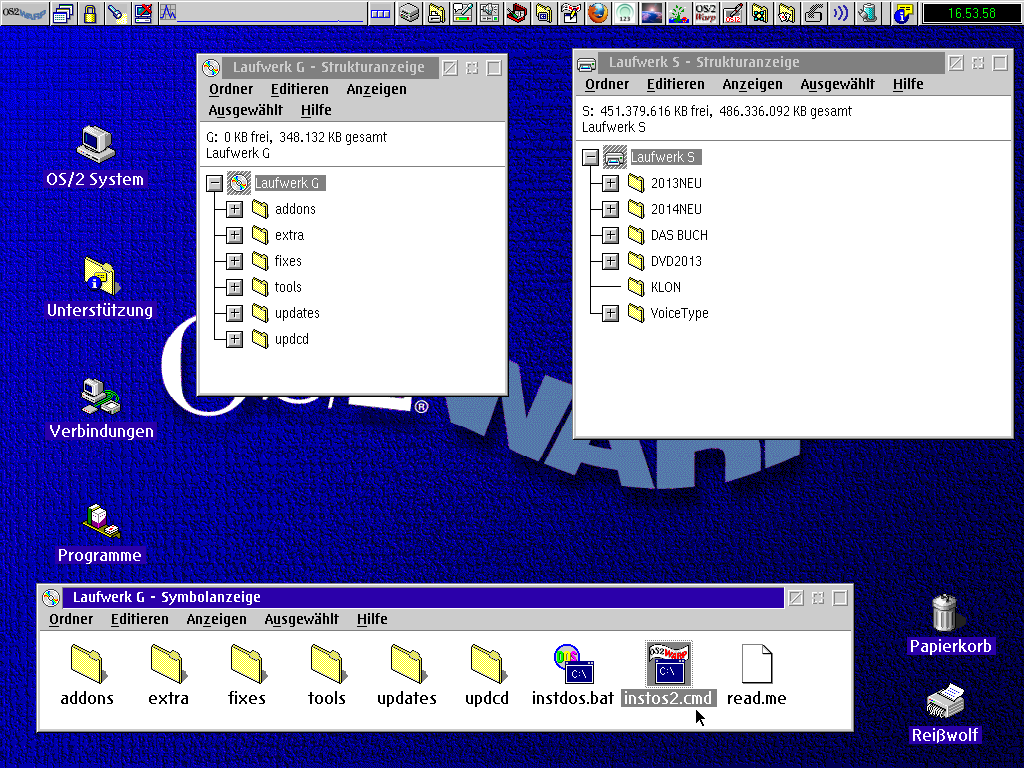
Task: Click the CPU activity monitor graph
Action: point(261,13)
